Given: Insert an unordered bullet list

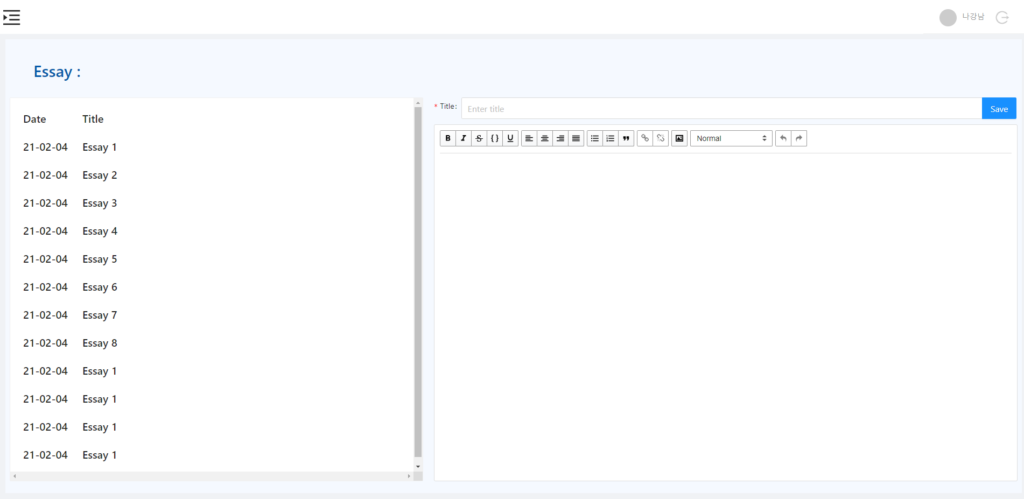Looking at the screenshot, I should click(x=595, y=138).
